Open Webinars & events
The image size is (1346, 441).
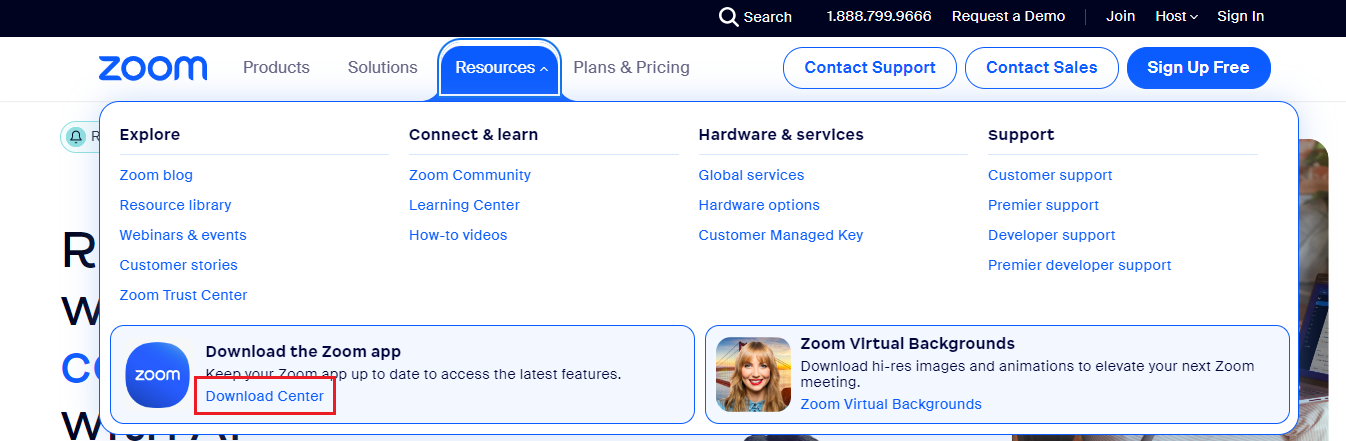click(x=183, y=235)
